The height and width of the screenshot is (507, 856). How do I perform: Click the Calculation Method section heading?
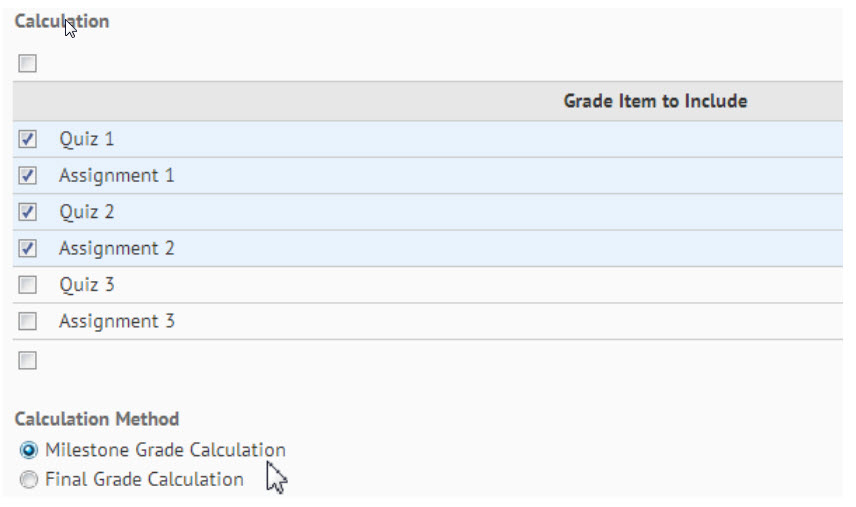tap(97, 419)
